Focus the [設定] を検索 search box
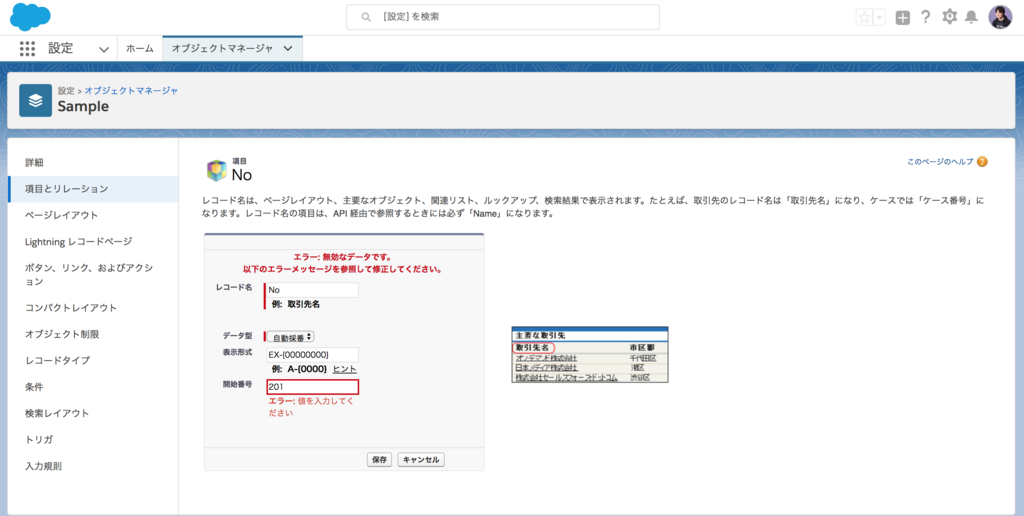Viewport: 1024px width, 516px height. click(x=503, y=17)
